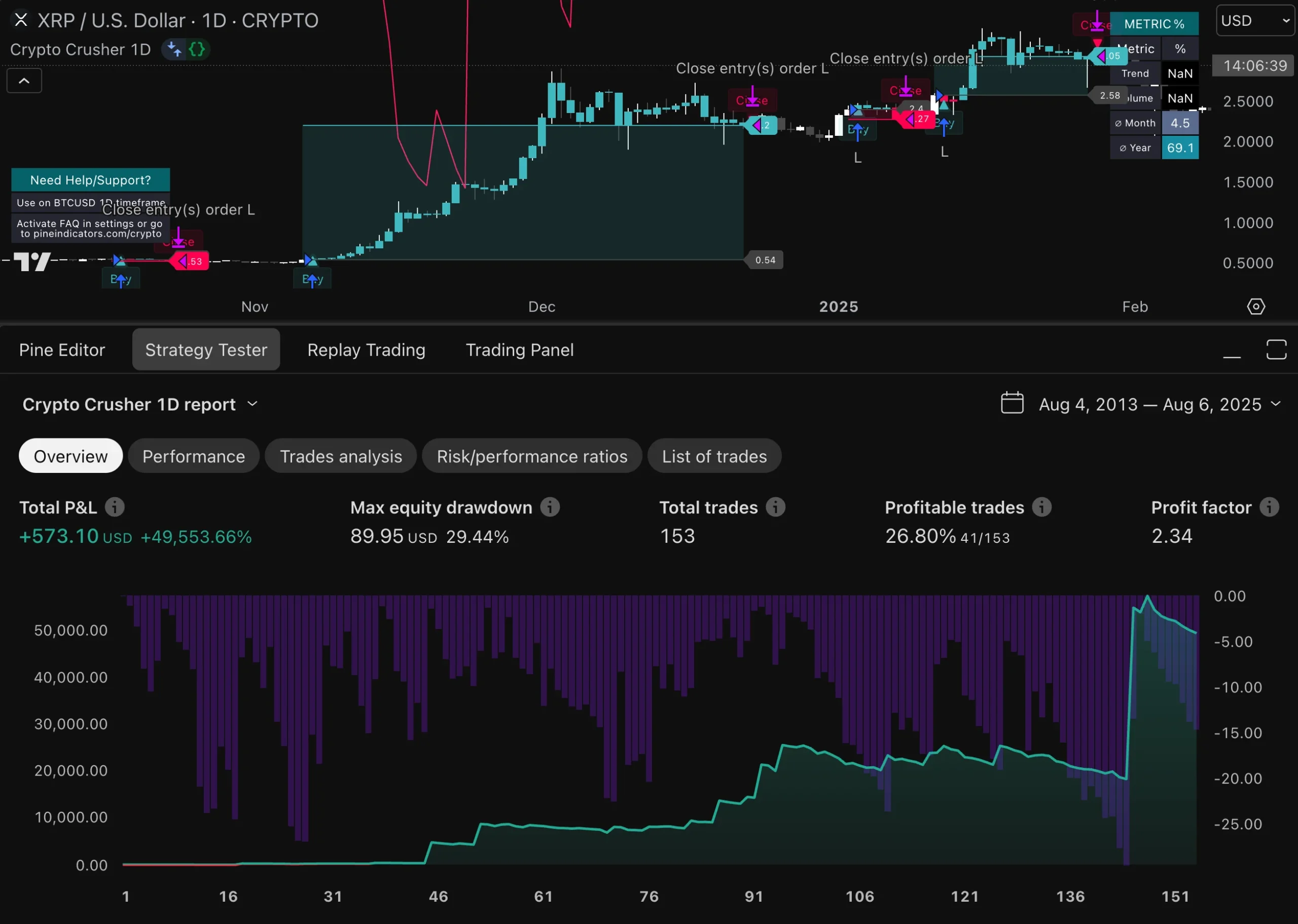Open the Trading Panel tab

pyautogui.click(x=520, y=350)
